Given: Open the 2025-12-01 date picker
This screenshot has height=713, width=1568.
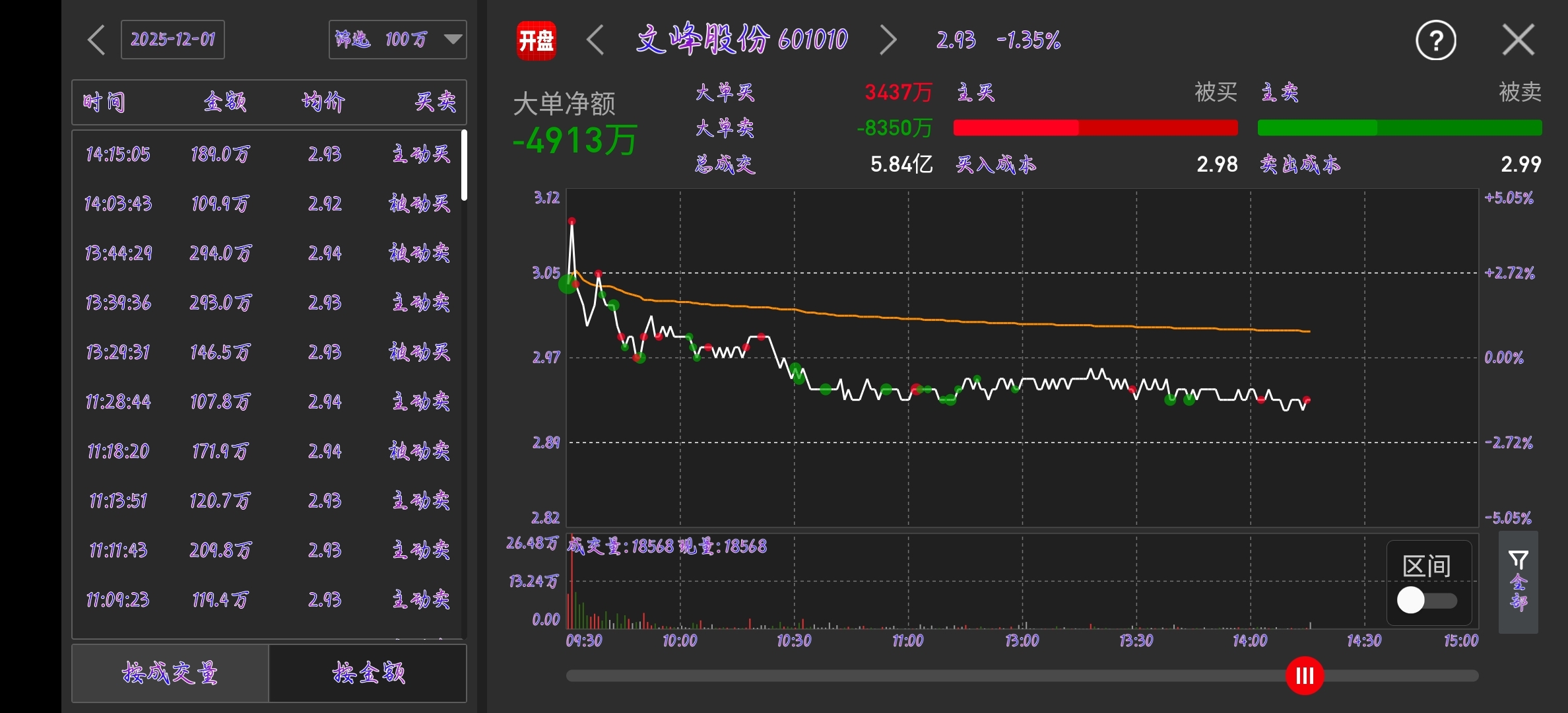Looking at the screenshot, I should 172,40.
